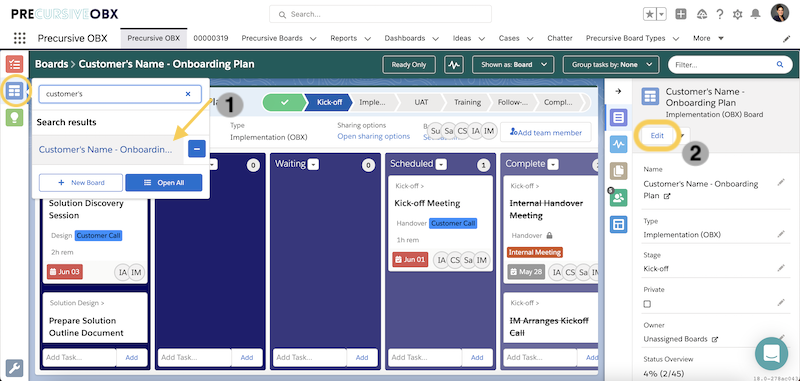Open the More navigation menu
The width and height of the screenshot is (800, 381).
(708, 38)
